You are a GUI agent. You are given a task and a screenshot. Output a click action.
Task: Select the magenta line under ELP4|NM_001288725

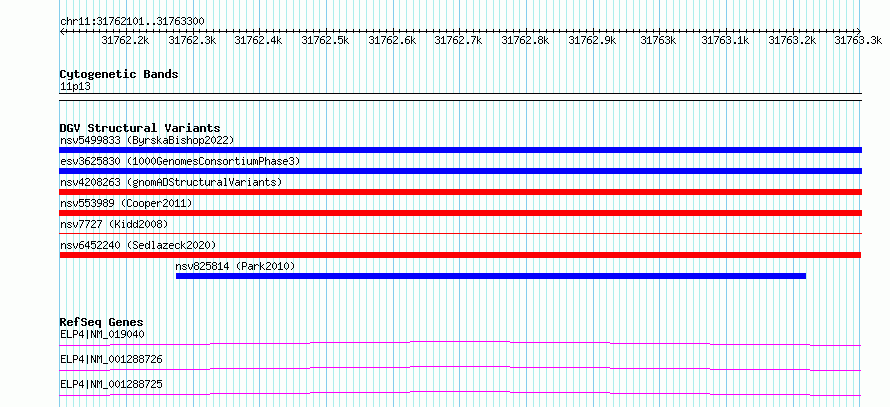coord(461,393)
